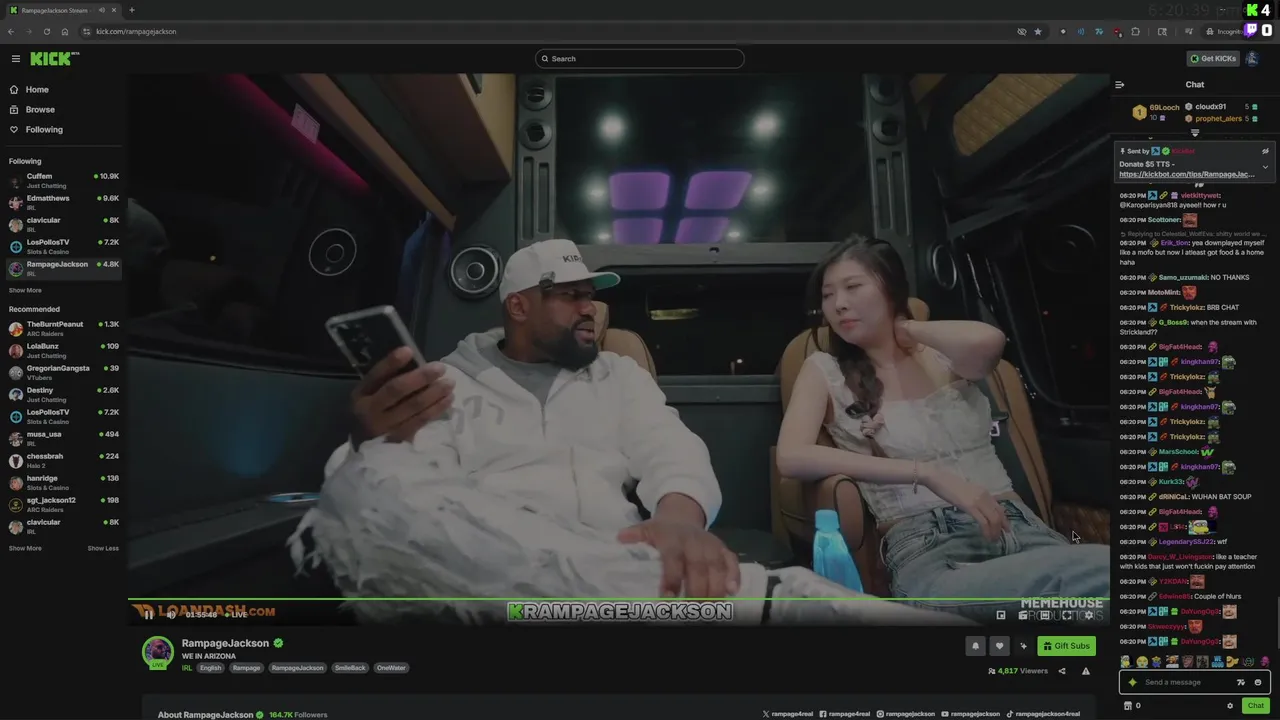
Task: Click 69Looch on leaderboard
Action: point(1164,107)
